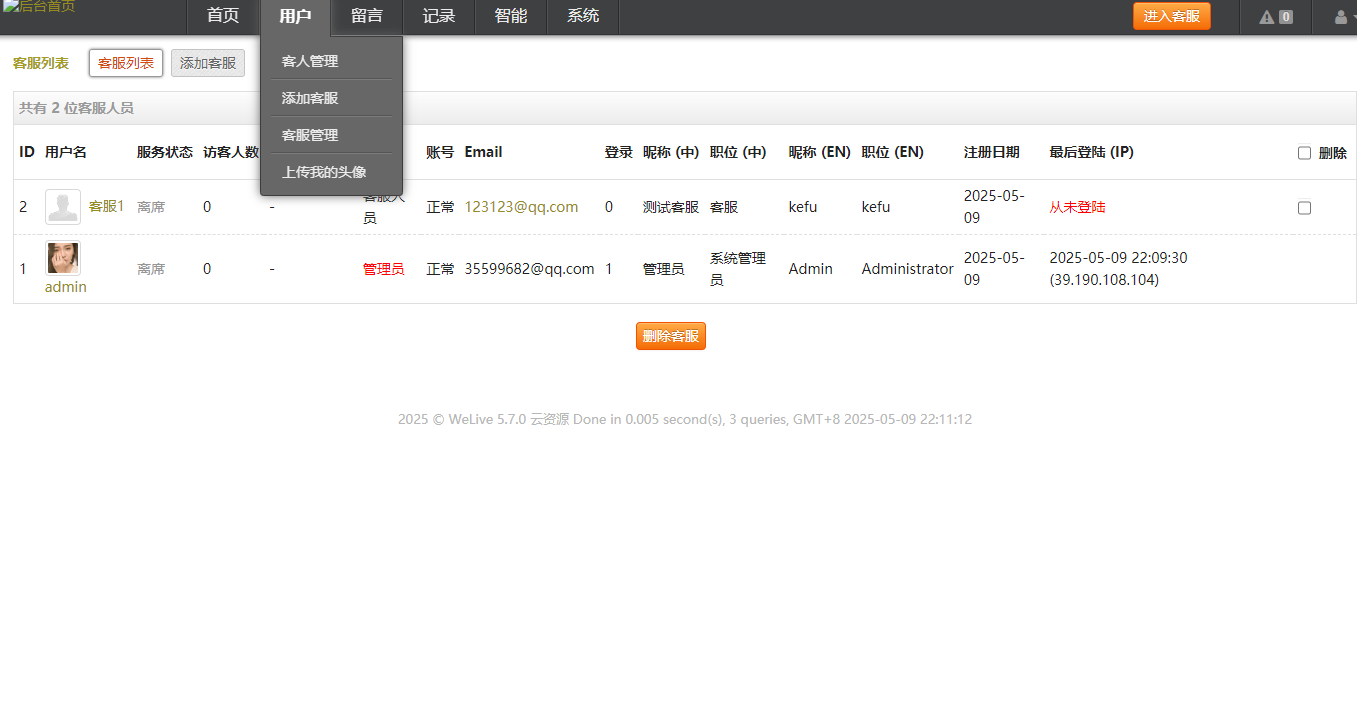The width and height of the screenshot is (1357, 719).
Task: Open the admin username link
Action: pyautogui.click(x=66, y=287)
